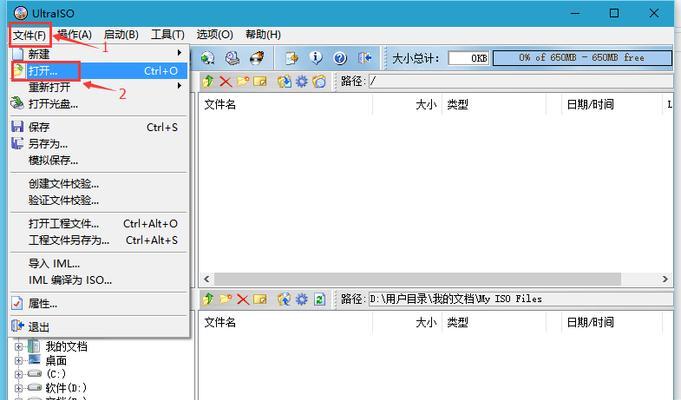Viewport: 681px width, 400px height.
Task: Click local path field 'My ISO Files'
Action: point(520,299)
